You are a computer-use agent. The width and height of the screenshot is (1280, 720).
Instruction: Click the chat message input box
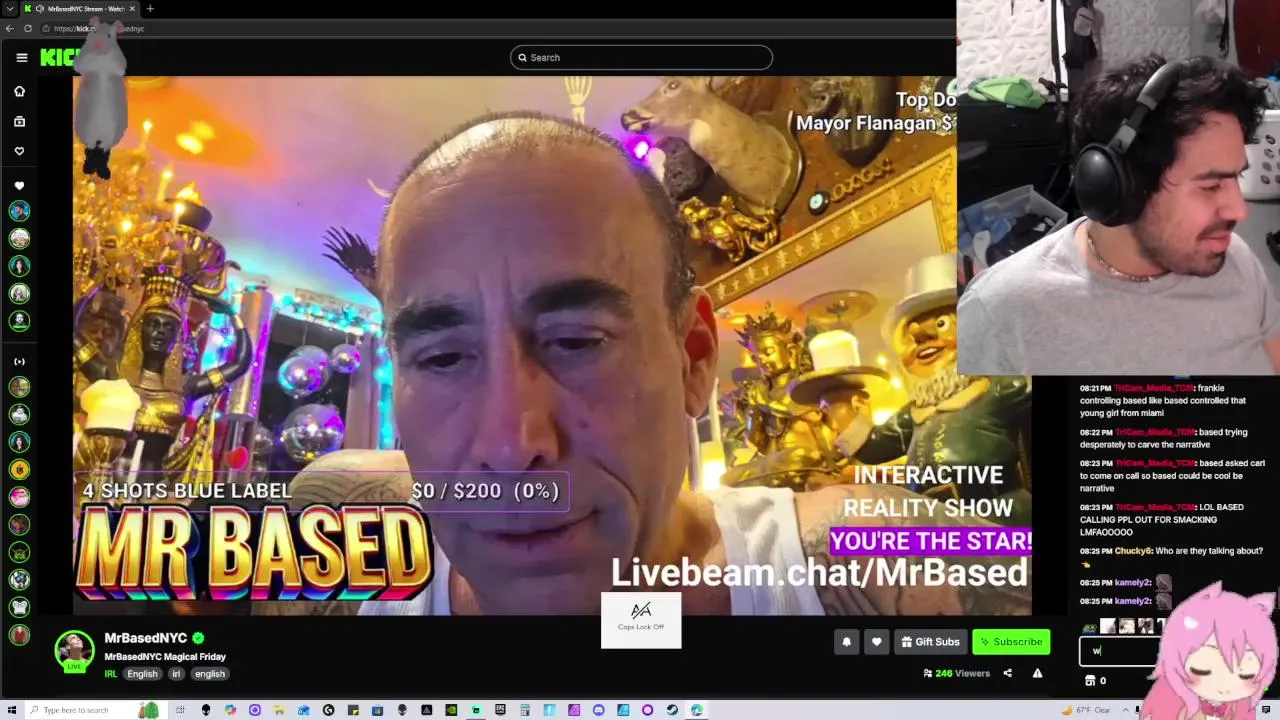(1118, 651)
